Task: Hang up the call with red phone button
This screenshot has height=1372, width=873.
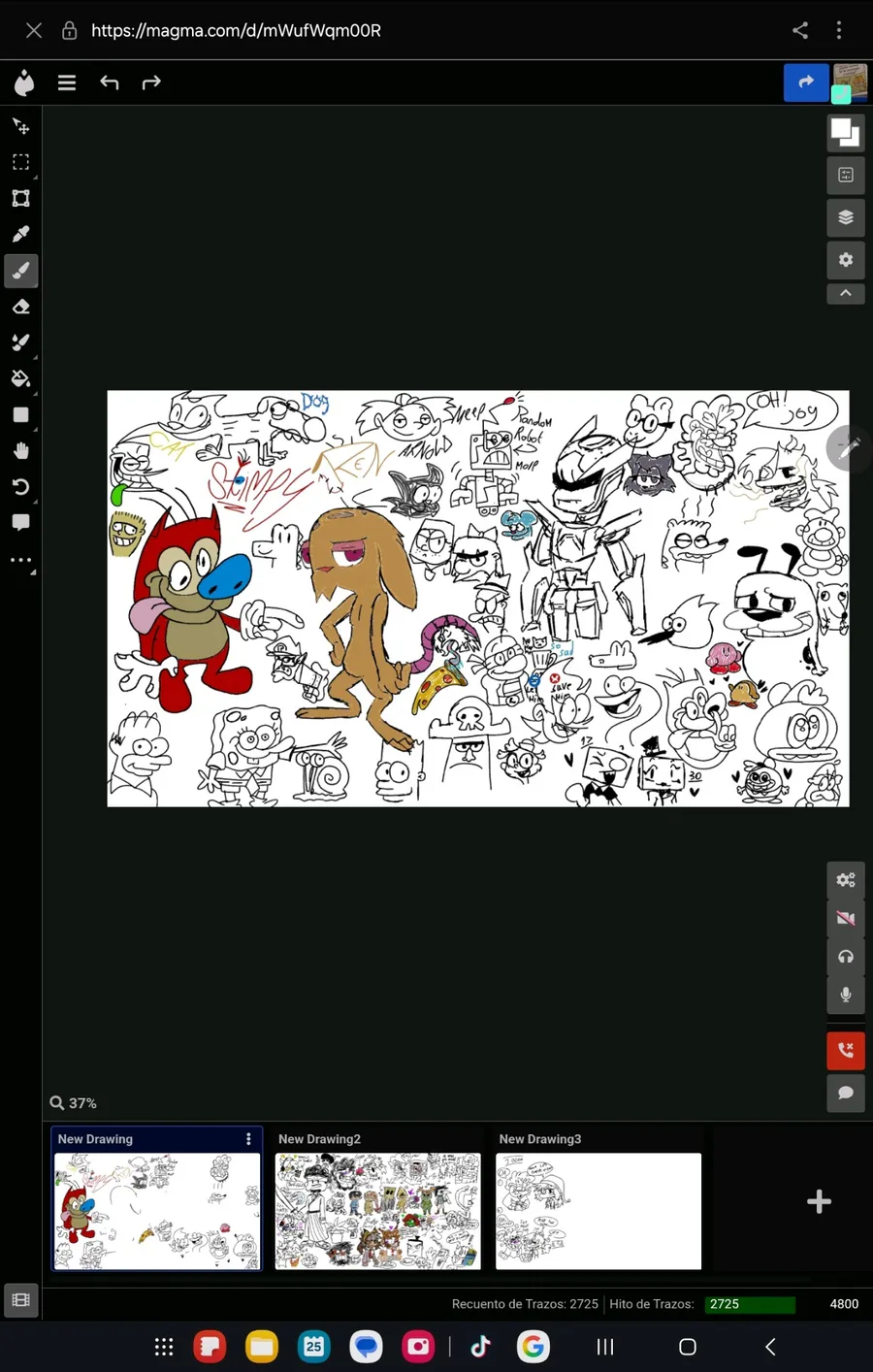Action: (846, 1051)
